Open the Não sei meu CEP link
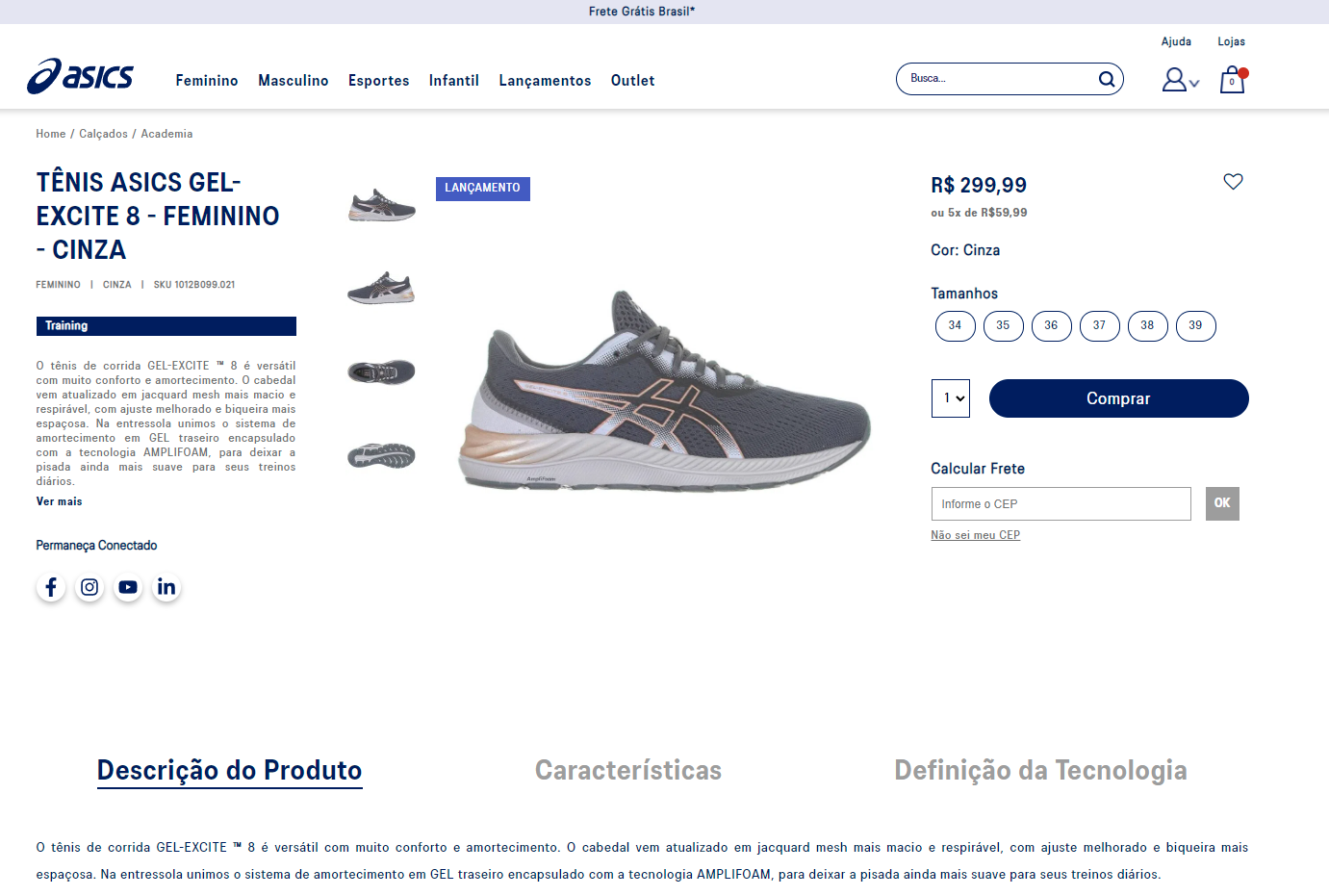1329x896 pixels. click(x=975, y=535)
